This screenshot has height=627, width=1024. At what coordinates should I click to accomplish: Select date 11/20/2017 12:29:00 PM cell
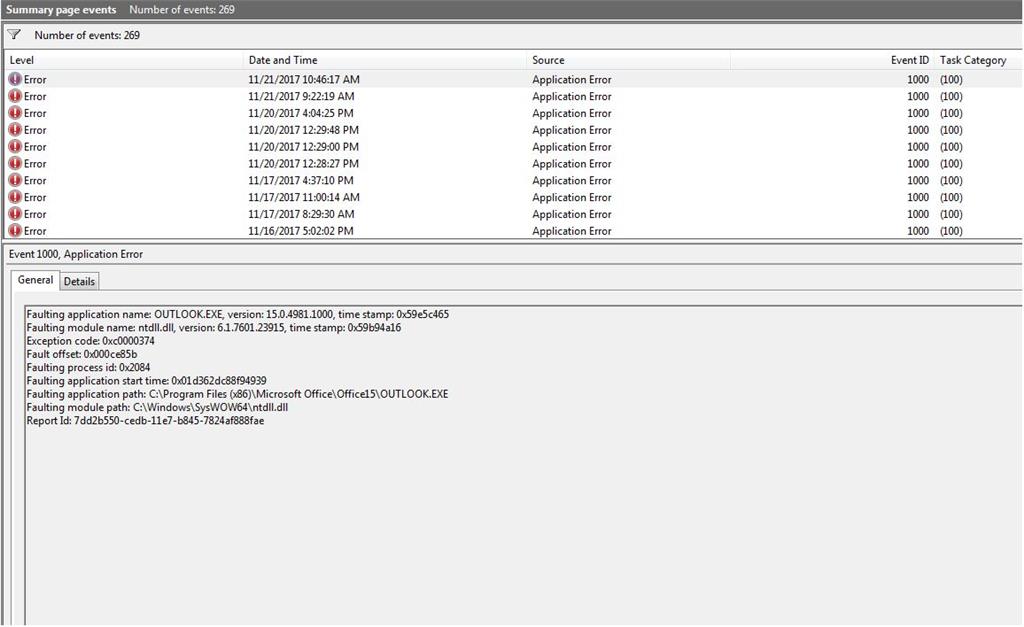click(x=303, y=147)
